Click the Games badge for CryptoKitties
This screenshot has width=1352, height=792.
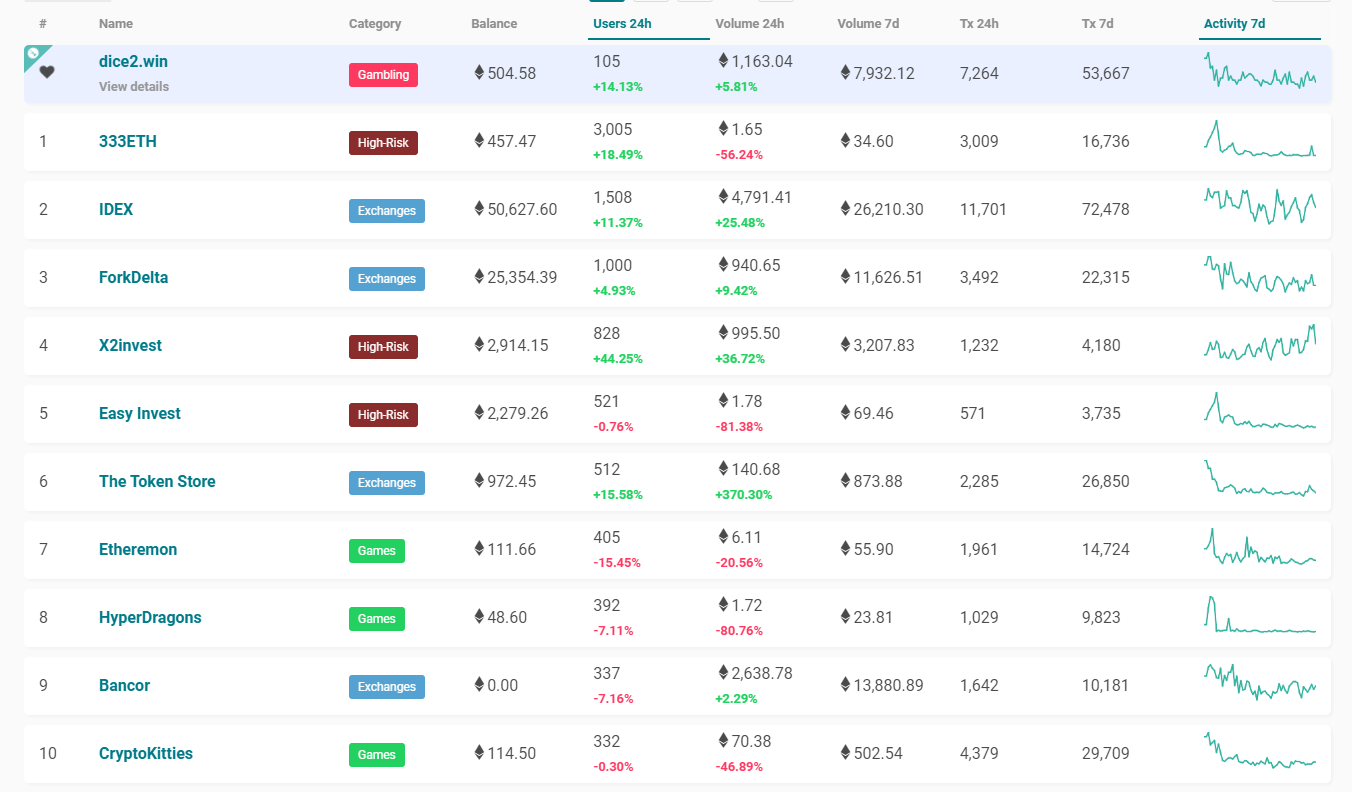[377, 754]
